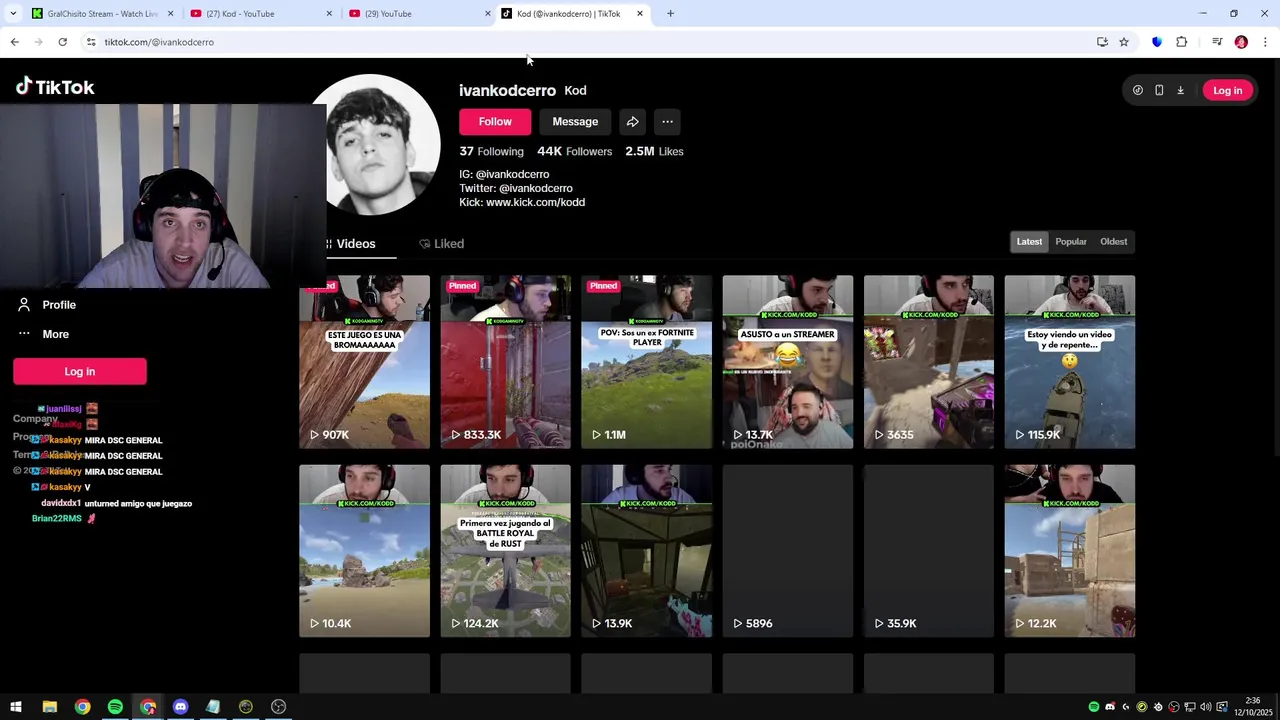Image resolution: width=1280 pixels, height=720 pixels.
Task: Open the Chrome profile avatar
Action: [x=1241, y=42]
